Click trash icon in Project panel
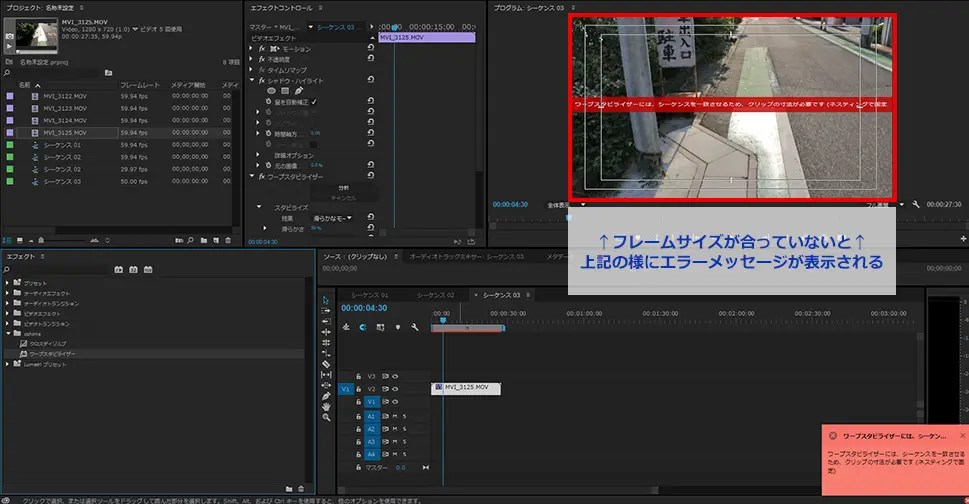This screenshot has height=504, width=969. [228, 240]
